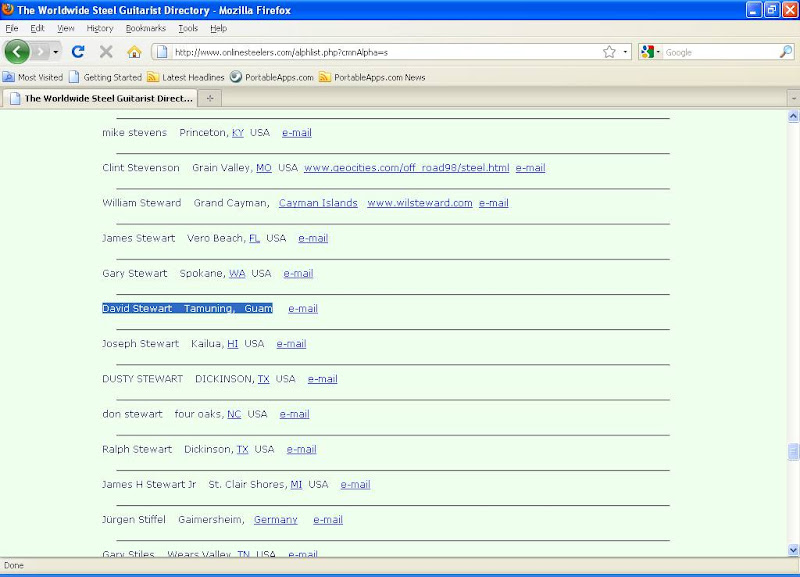Email James H Stewart Jr
This screenshot has width=800, height=577.
click(355, 485)
